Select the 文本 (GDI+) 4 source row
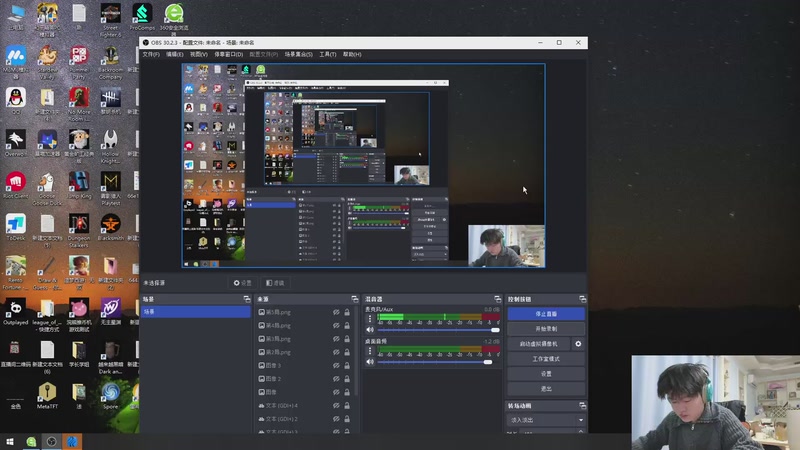800x450 pixels. coord(305,406)
